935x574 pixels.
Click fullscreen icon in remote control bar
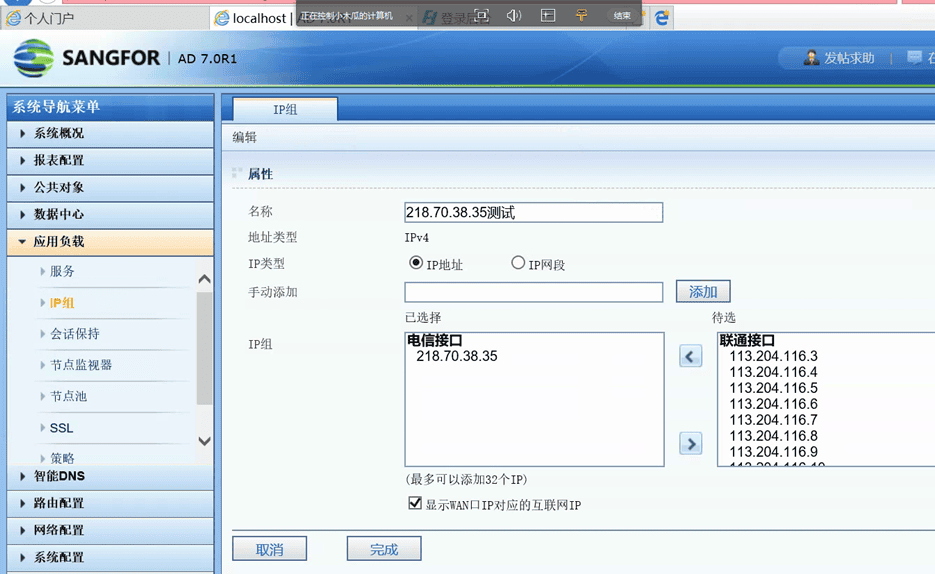[481, 15]
